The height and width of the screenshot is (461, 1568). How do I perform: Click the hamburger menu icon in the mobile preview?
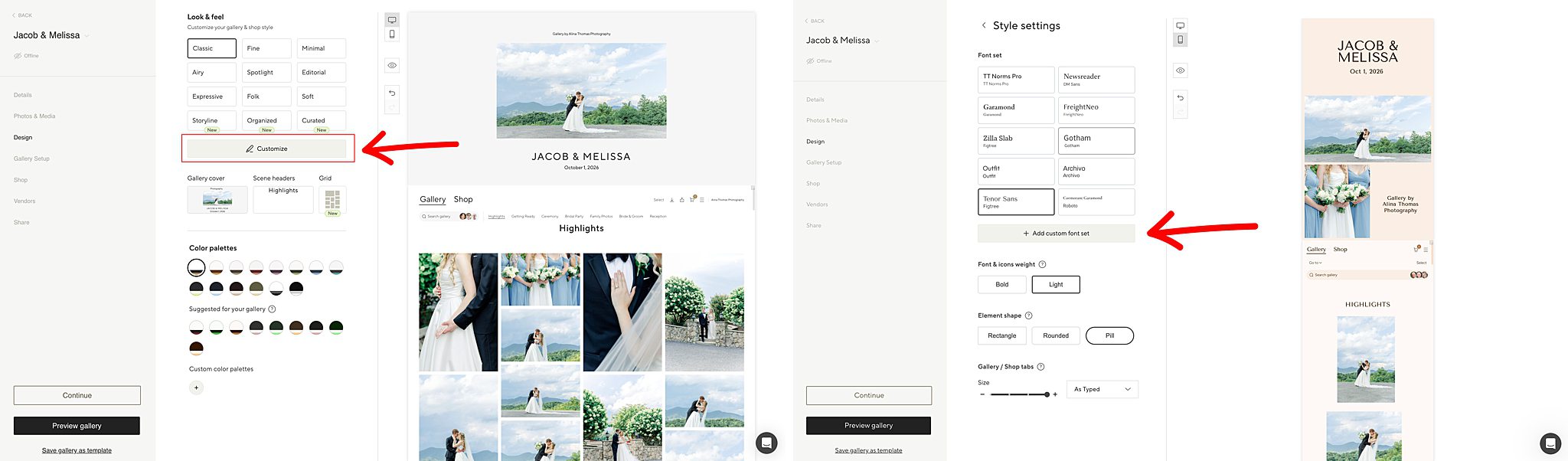coord(1426,250)
